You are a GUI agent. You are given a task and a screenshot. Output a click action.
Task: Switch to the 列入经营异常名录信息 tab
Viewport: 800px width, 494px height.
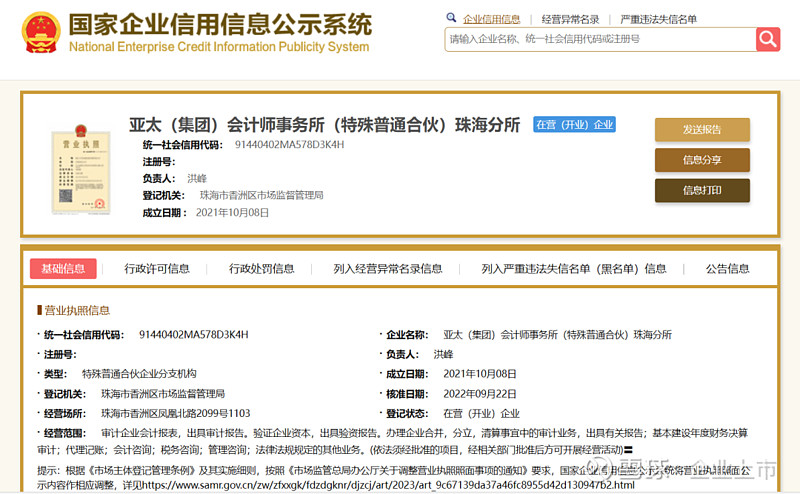pyautogui.click(x=388, y=268)
